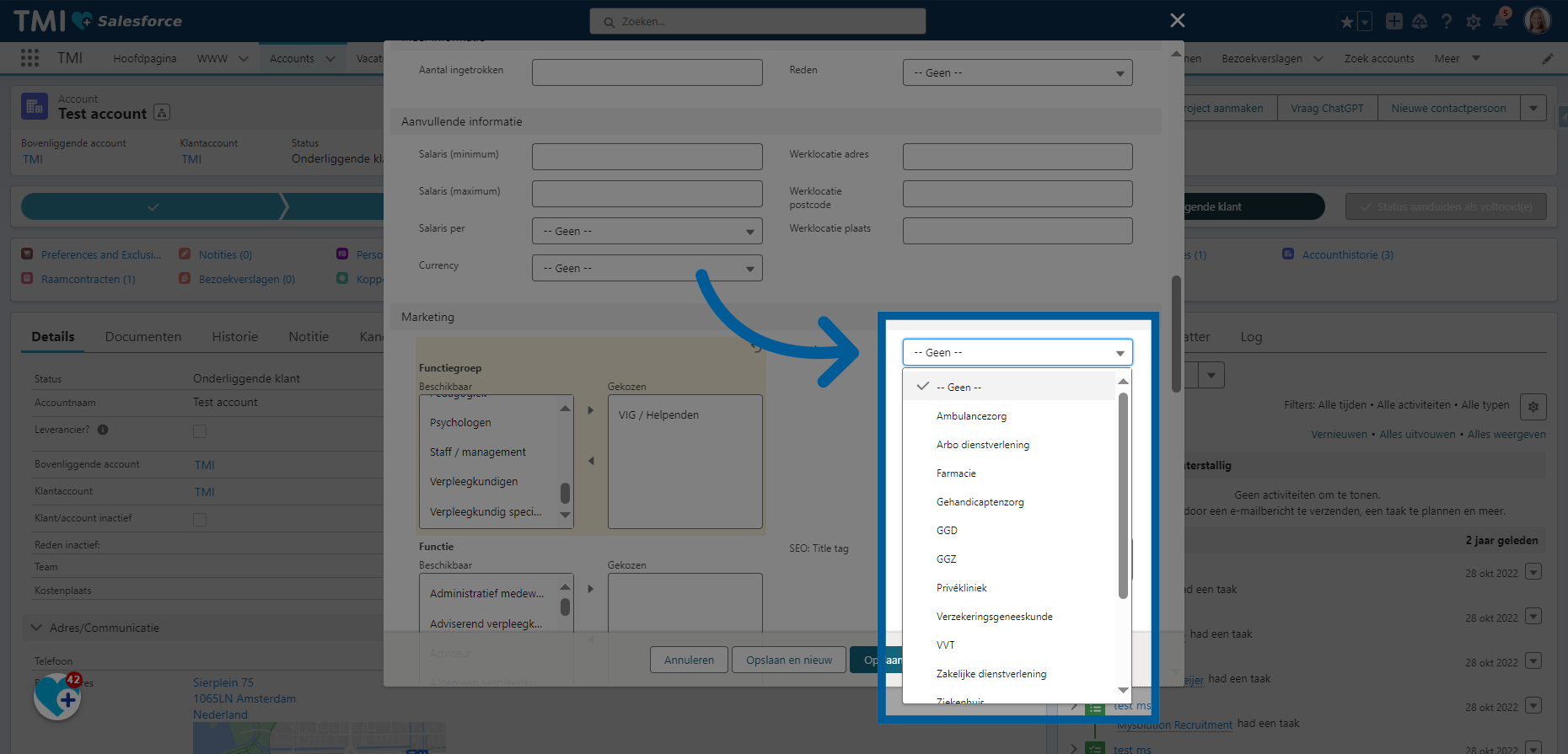The height and width of the screenshot is (754, 1568).
Task: Move selected Functie item to Gekozen
Action: click(590, 589)
